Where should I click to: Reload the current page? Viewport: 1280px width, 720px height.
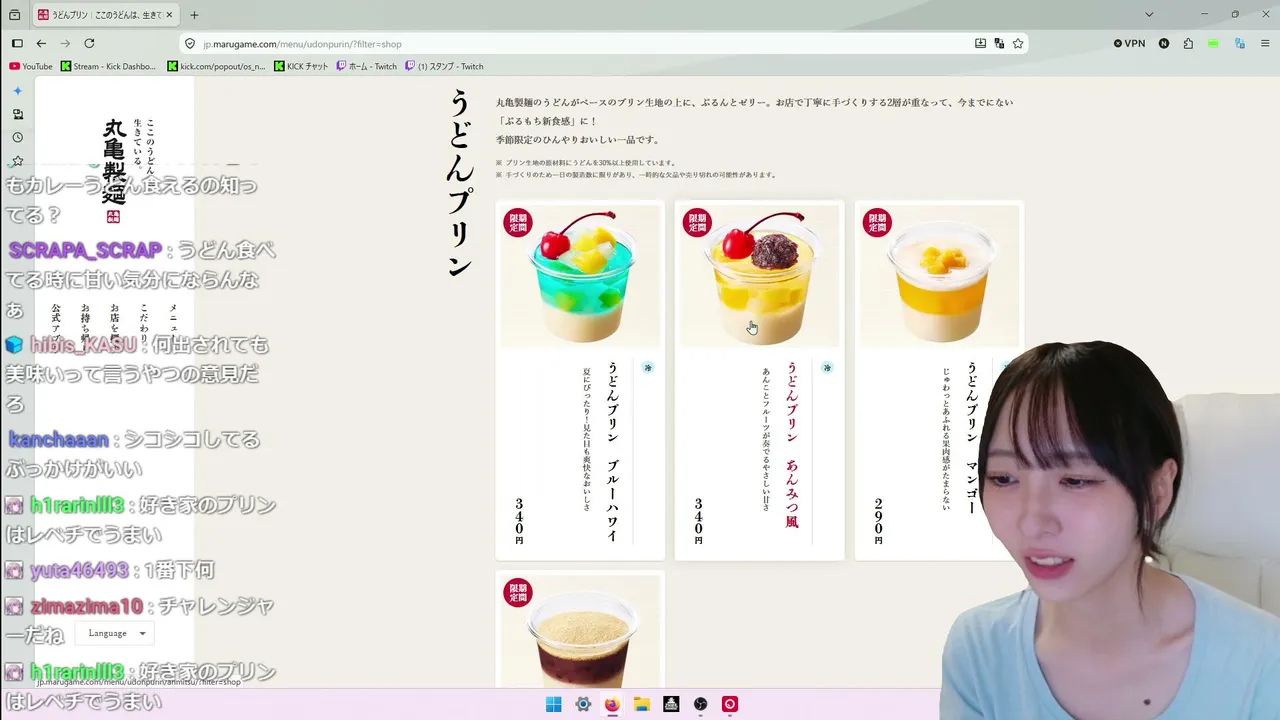(89, 44)
